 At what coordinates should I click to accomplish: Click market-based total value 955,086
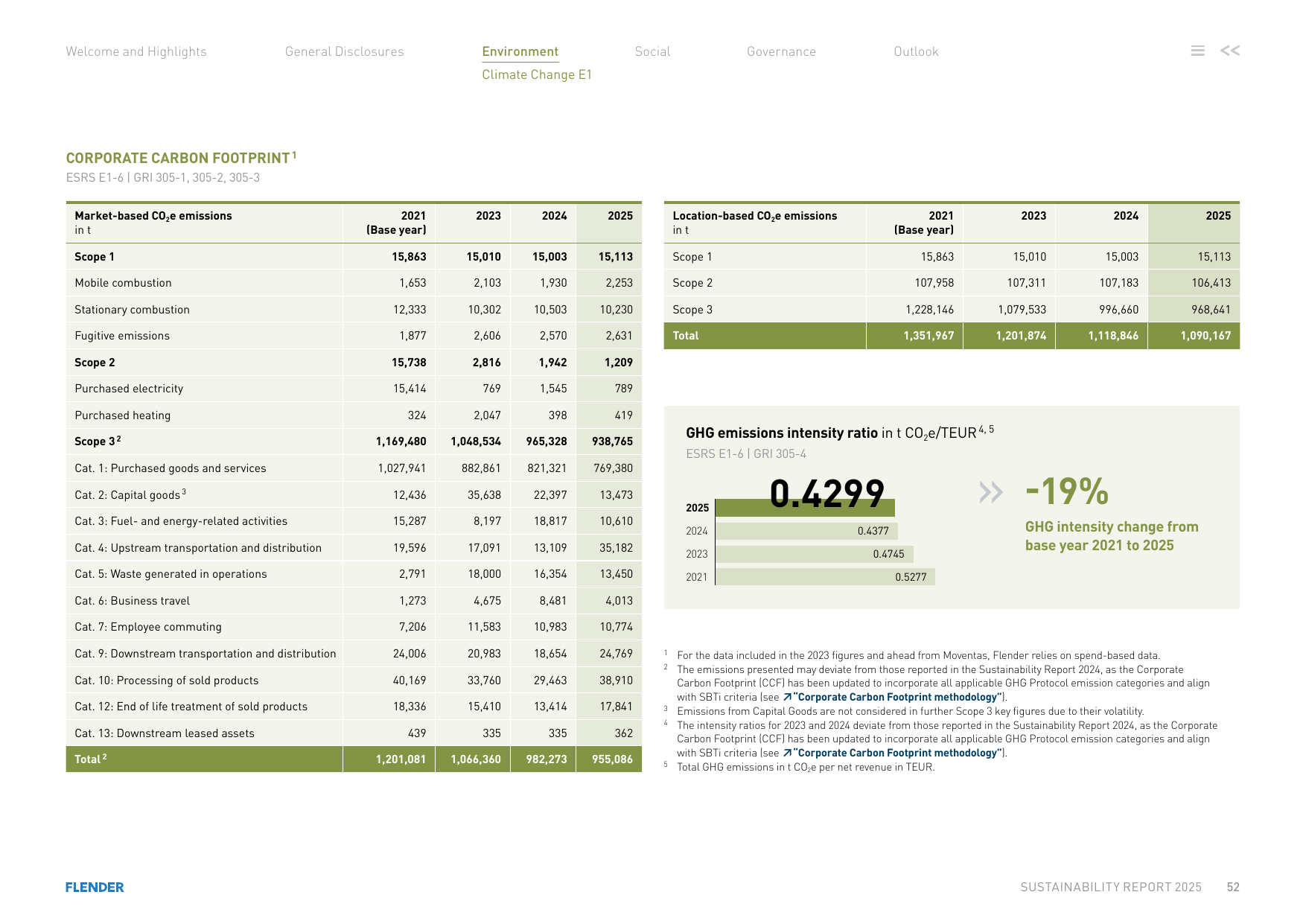[612, 759]
